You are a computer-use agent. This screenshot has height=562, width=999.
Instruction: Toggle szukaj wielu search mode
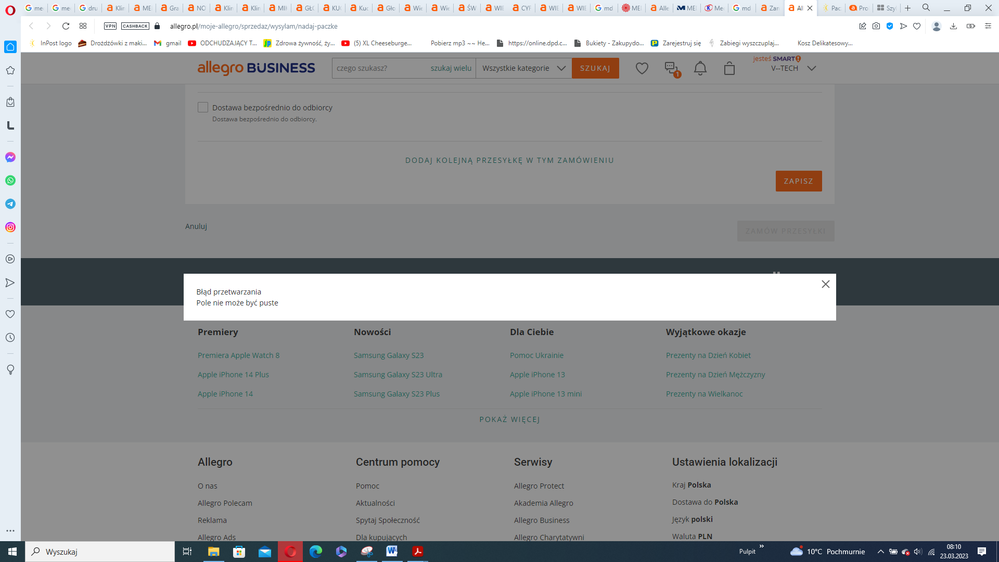pos(450,68)
